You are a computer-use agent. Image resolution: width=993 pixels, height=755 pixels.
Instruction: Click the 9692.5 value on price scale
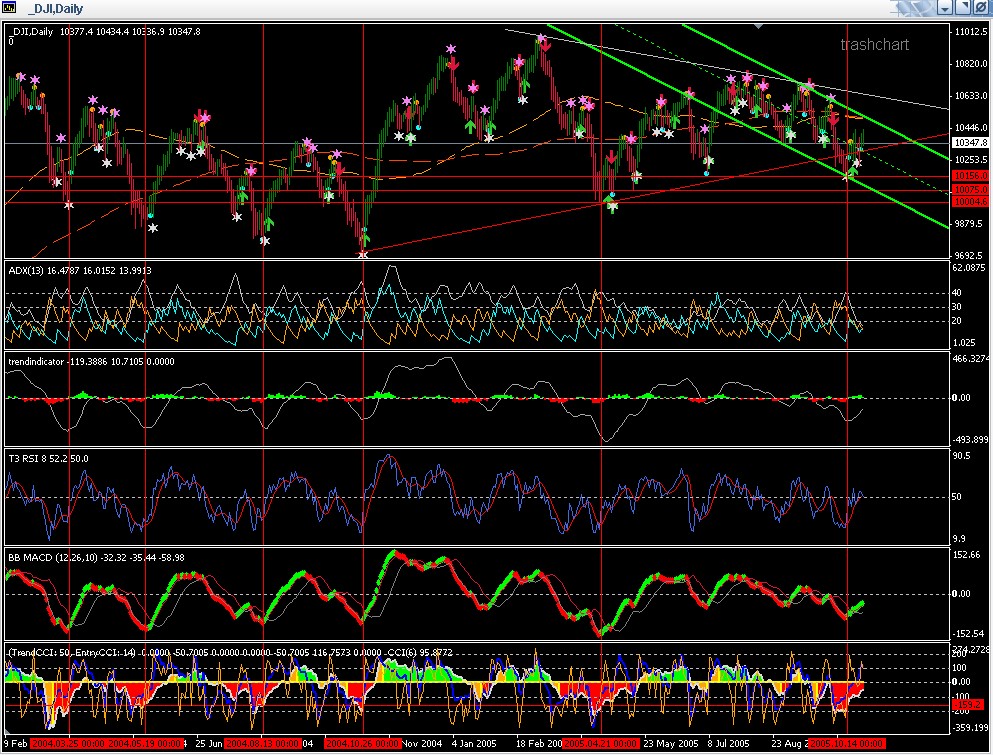tap(969, 255)
